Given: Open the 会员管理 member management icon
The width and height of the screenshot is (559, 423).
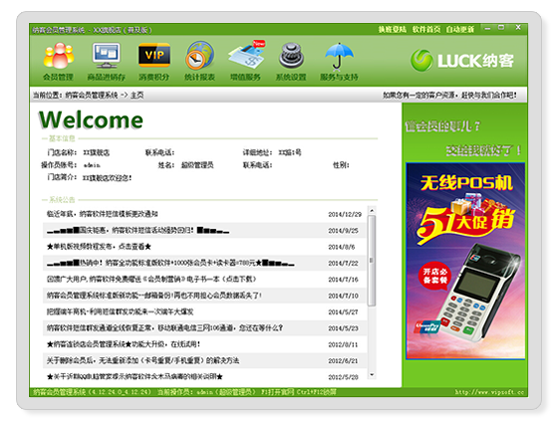Looking at the screenshot, I should coord(58,61).
